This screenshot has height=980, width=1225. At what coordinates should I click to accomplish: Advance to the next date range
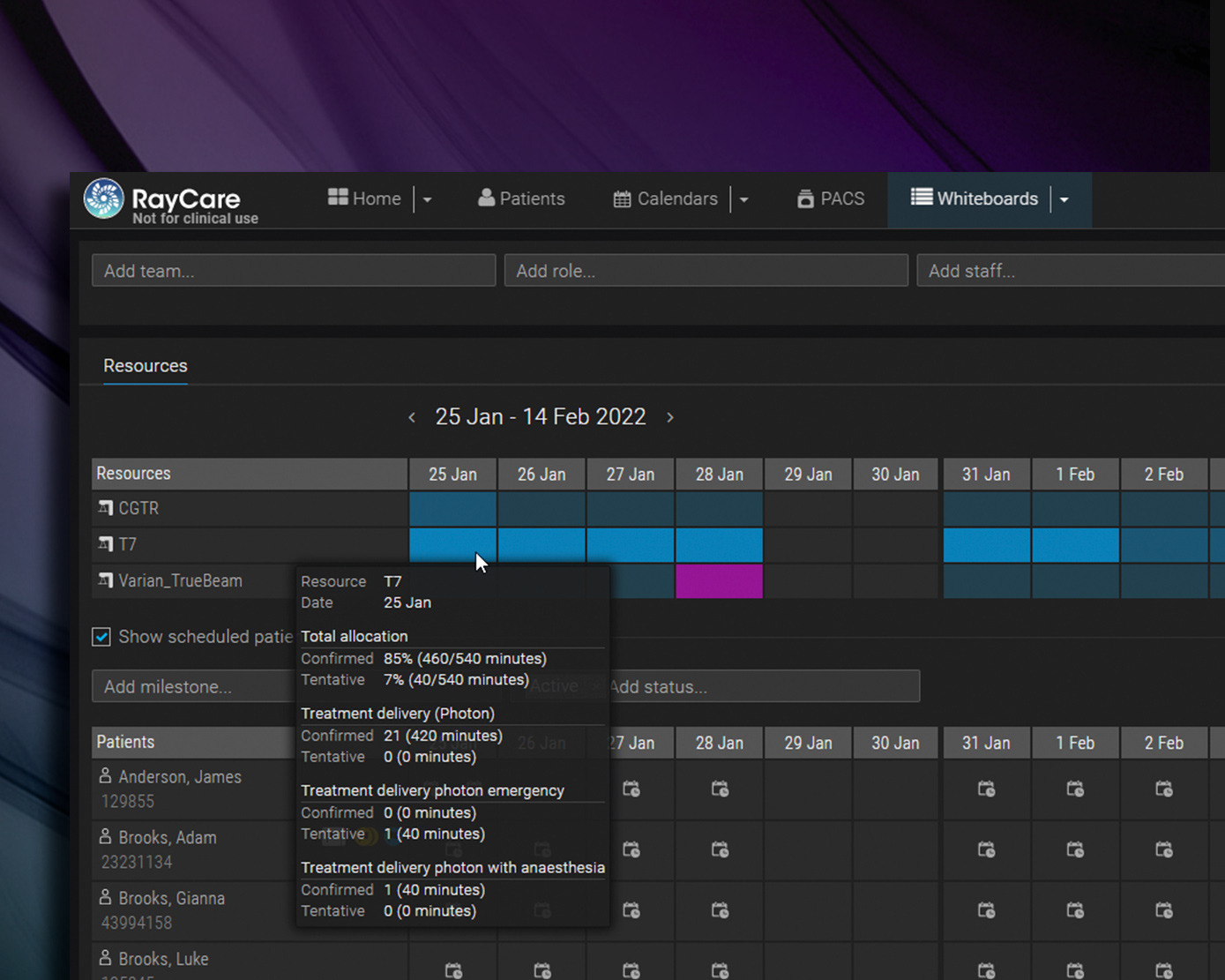pyautogui.click(x=670, y=417)
